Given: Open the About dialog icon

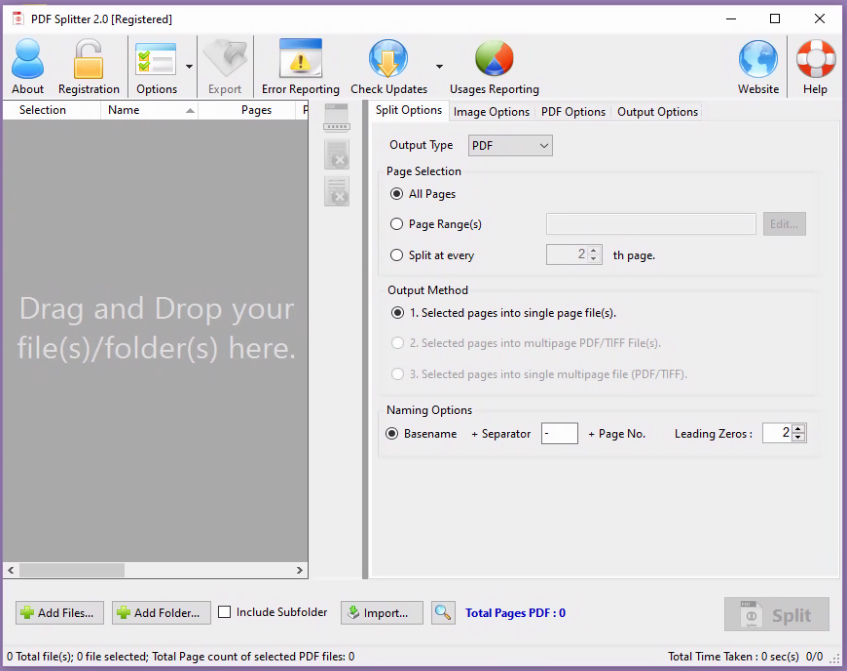Looking at the screenshot, I should coord(28,59).
